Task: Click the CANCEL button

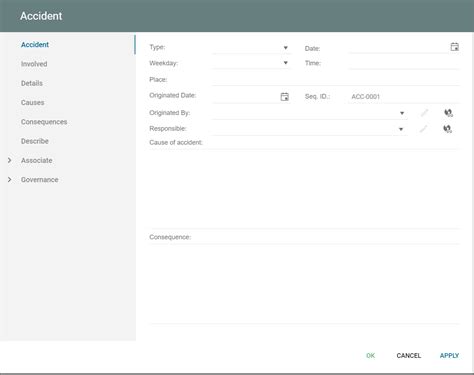Action: pyautogui.click(x=409, y=356)
